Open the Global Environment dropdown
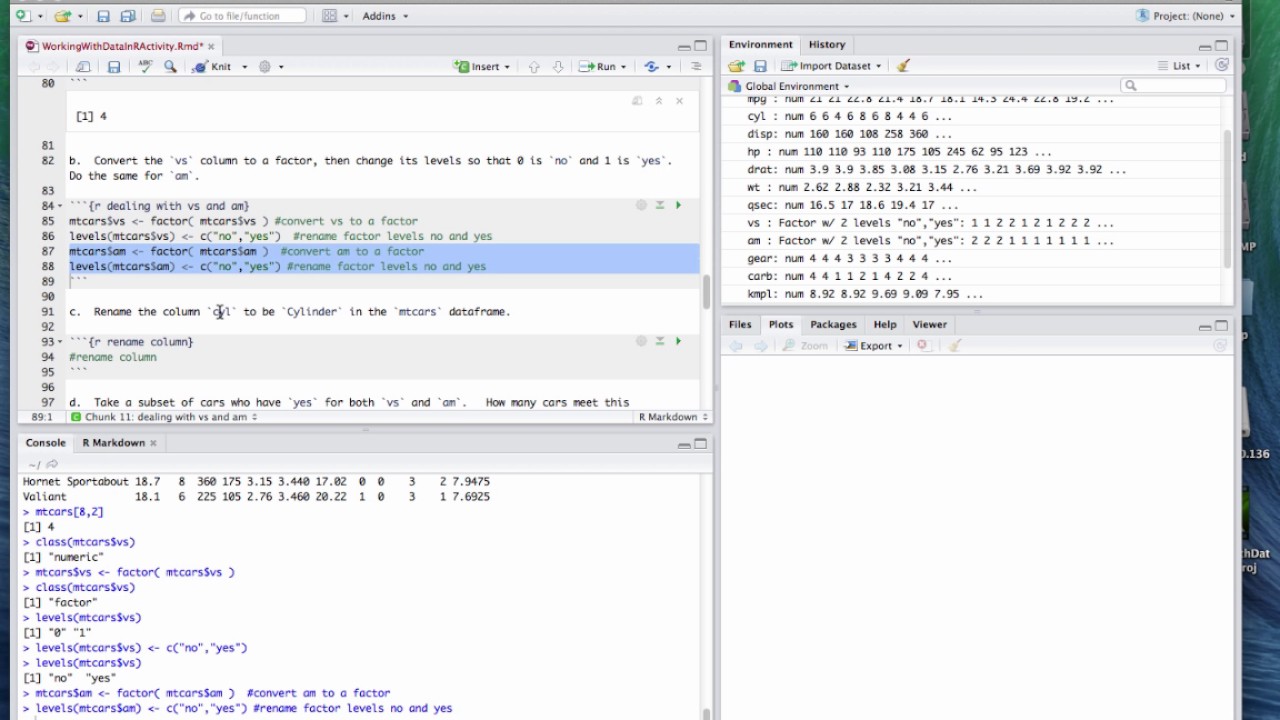The image size is (1280, 720). click(x=790, y=86)
